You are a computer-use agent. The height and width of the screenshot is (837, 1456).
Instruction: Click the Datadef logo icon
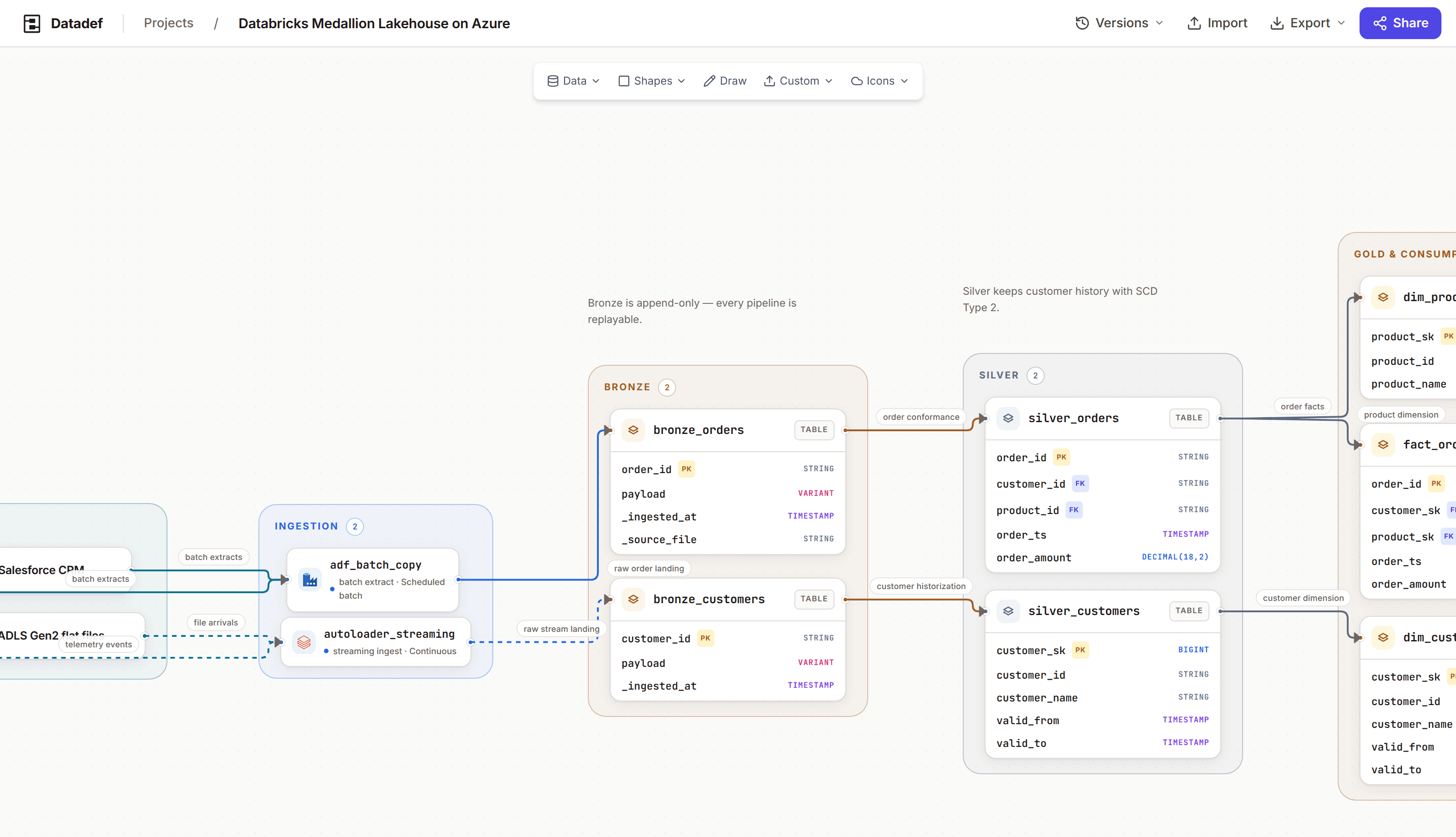(x=31, y=24)
